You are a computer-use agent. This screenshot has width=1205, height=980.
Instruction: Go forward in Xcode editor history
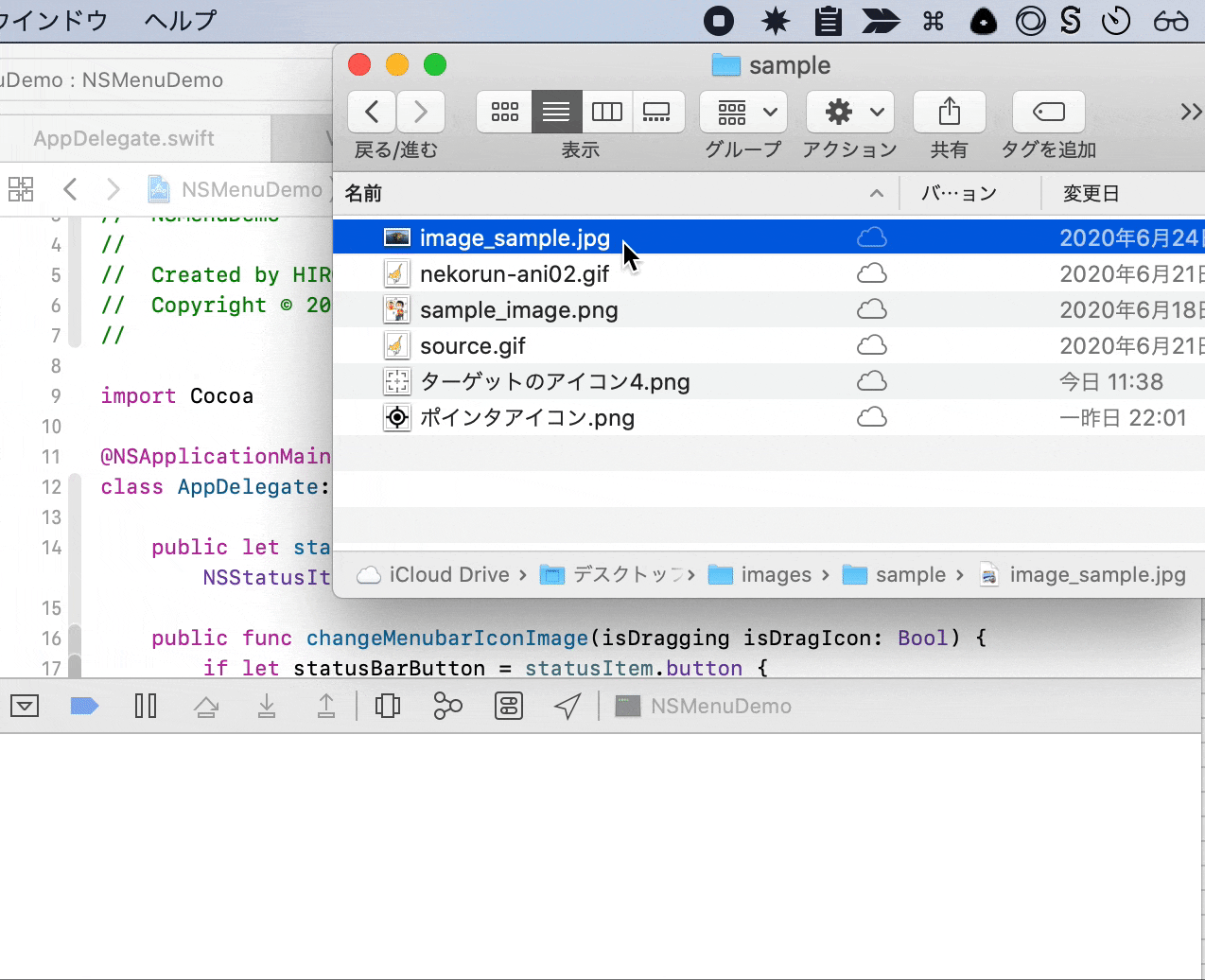point(114,189)
